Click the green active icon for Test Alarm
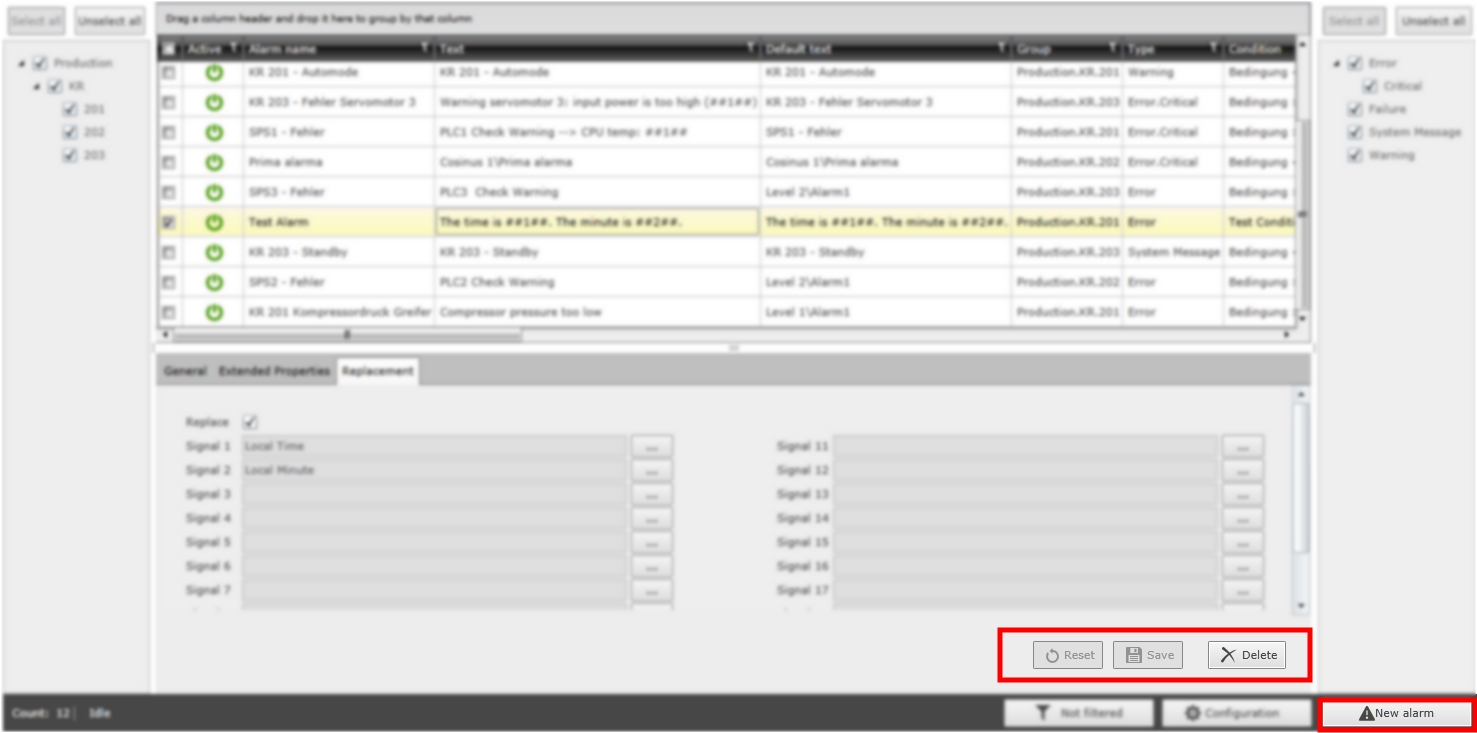 [x=213, y=222]
